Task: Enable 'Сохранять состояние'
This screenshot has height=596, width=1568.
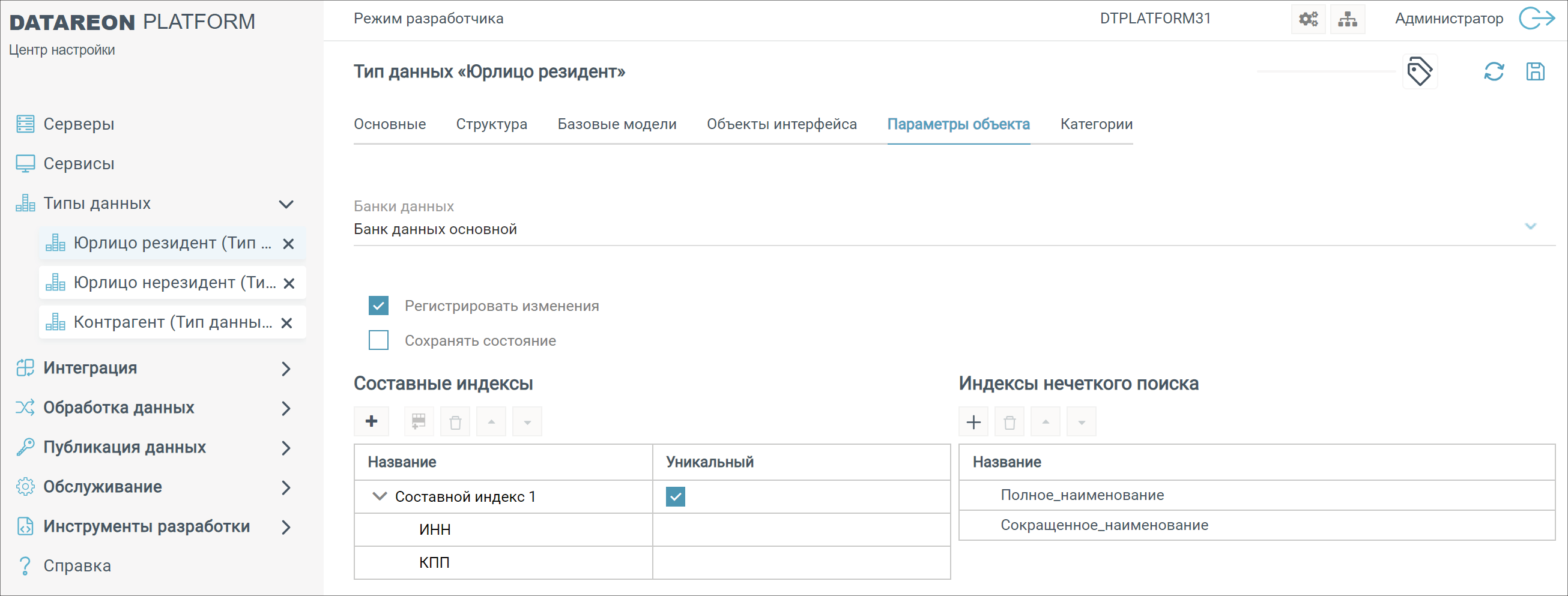Action: [x=378, y=340]
